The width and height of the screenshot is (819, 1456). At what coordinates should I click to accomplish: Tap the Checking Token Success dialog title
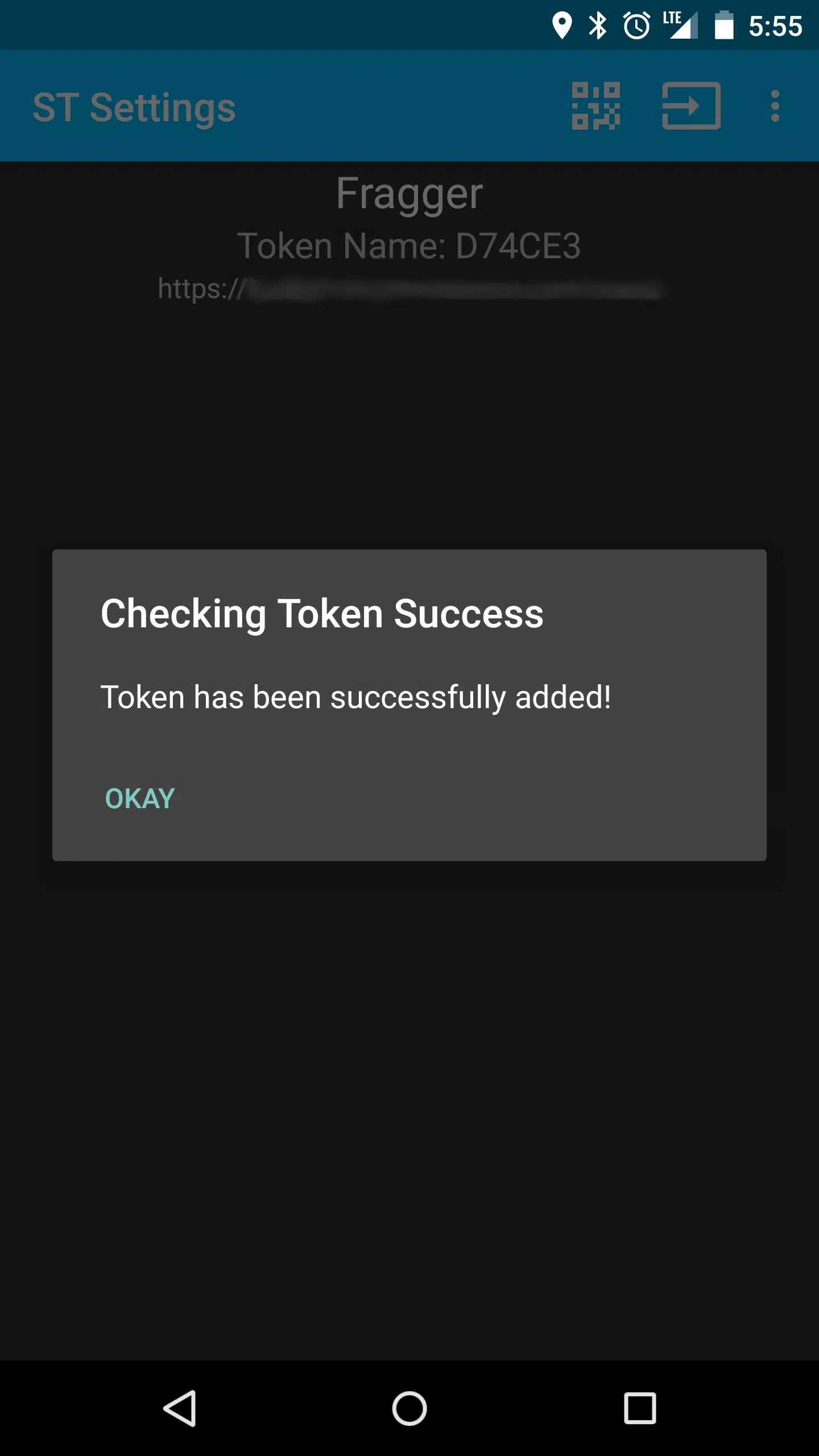point(322,614)
